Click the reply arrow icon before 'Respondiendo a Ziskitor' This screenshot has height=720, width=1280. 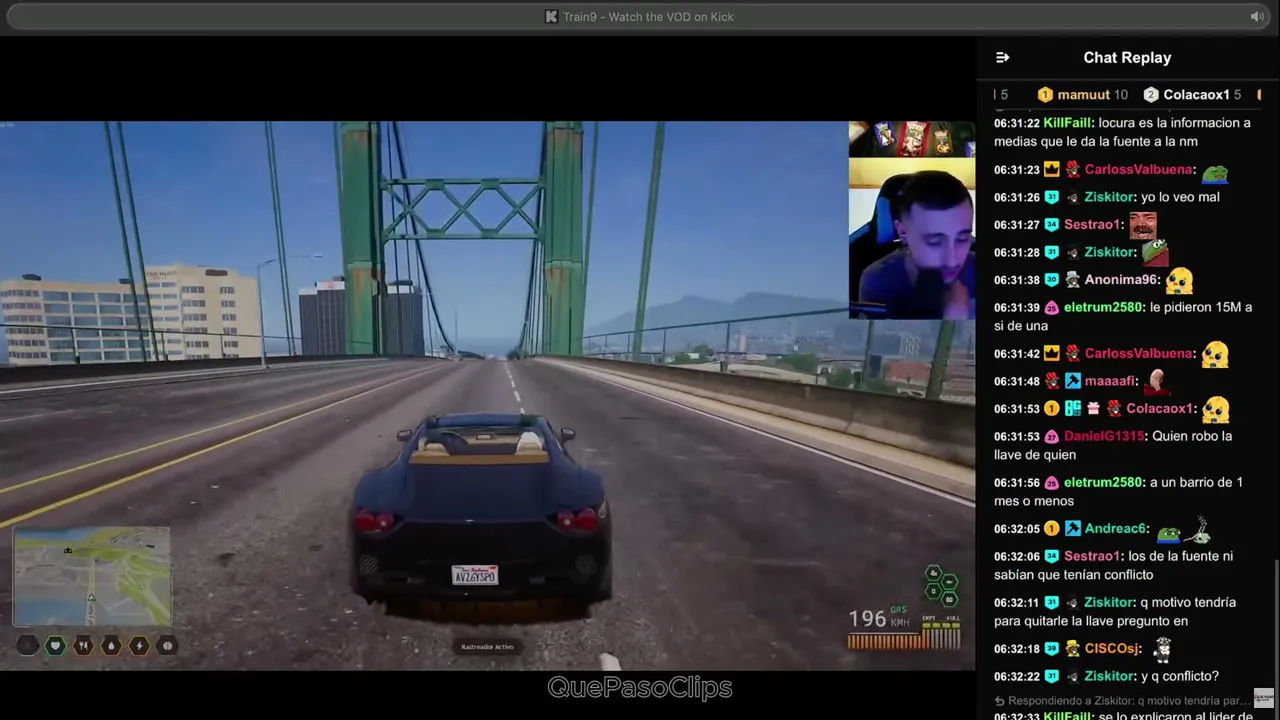pyautogui.click(x=999, y=701)
